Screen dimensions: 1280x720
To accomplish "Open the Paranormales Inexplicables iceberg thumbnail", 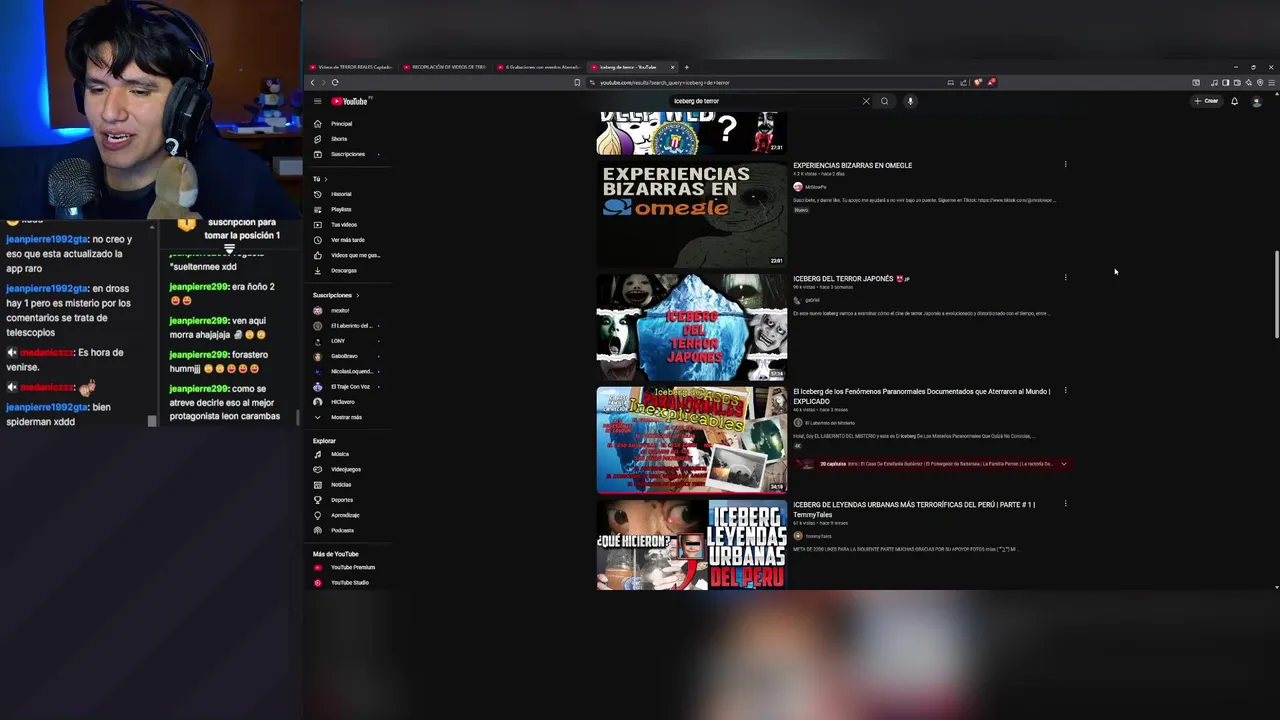I will pyautogui.click(x=692, y=440).
